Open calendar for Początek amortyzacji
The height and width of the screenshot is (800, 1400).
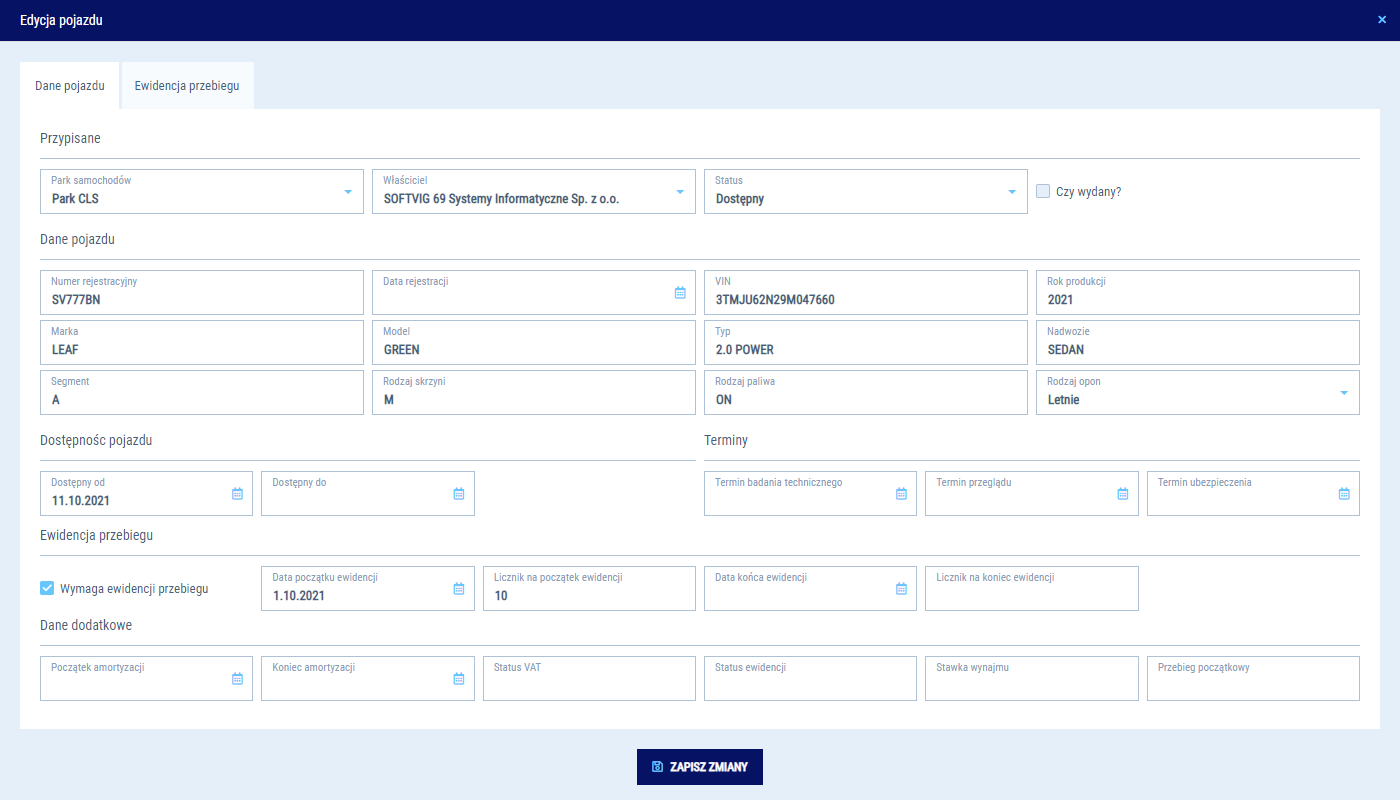click(237, 679)
